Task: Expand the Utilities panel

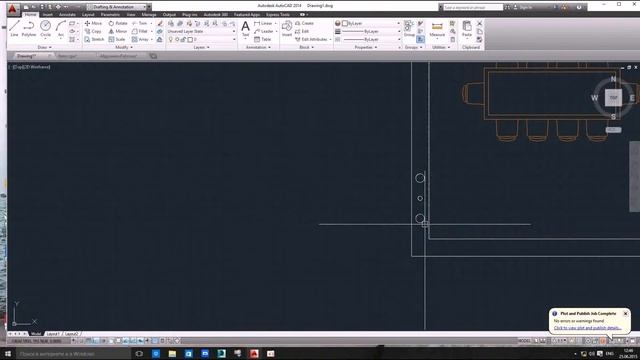Action: (x=441, y=47)
